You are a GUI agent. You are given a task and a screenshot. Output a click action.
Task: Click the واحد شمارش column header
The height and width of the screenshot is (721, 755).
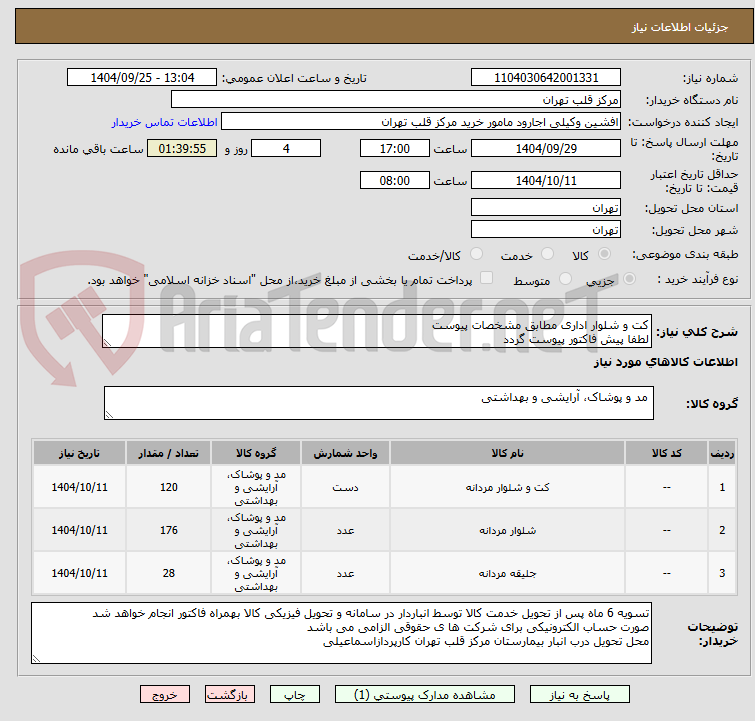pyautogui.click(x=345, y=453)
